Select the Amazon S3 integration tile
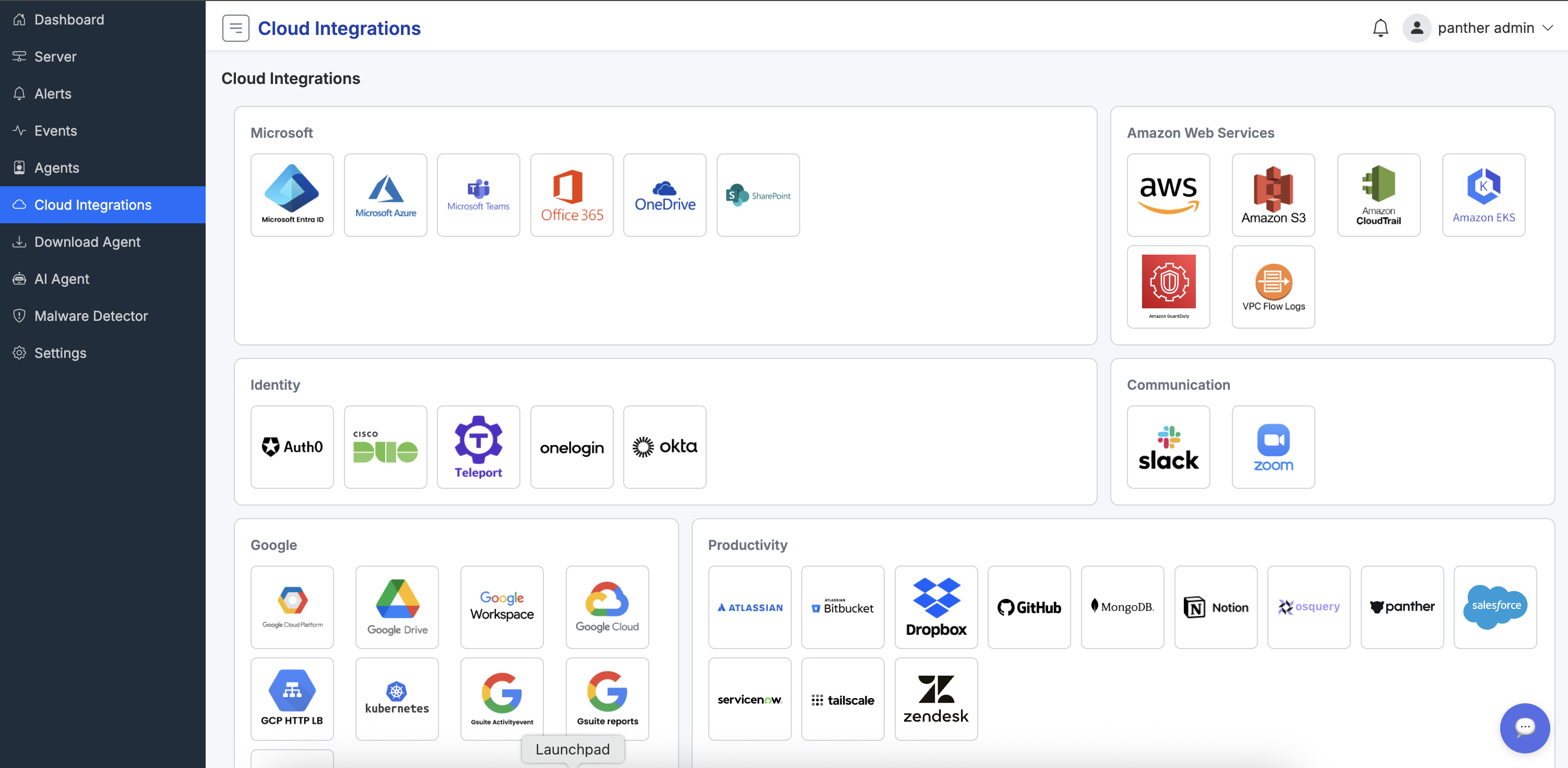 pos(1273,195)
